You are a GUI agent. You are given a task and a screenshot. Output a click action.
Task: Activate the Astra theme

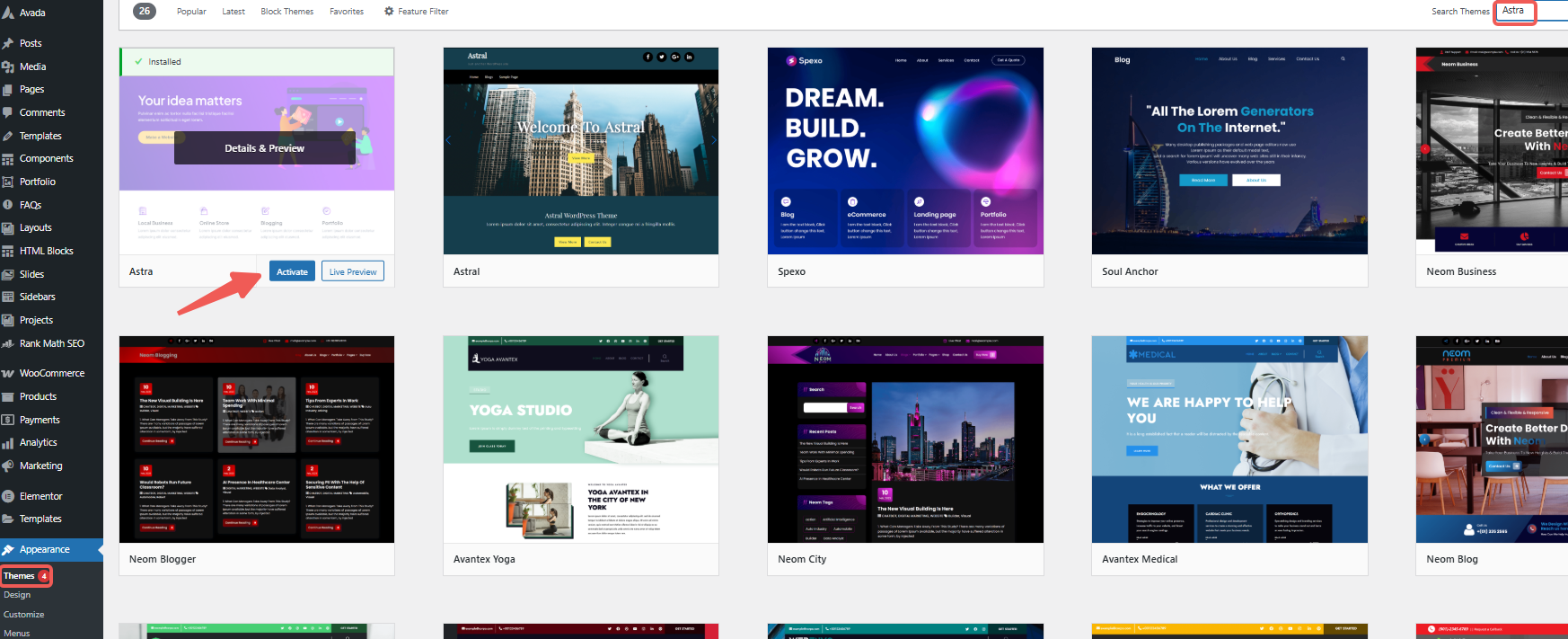pyautogui.click(x=292, y=271)
